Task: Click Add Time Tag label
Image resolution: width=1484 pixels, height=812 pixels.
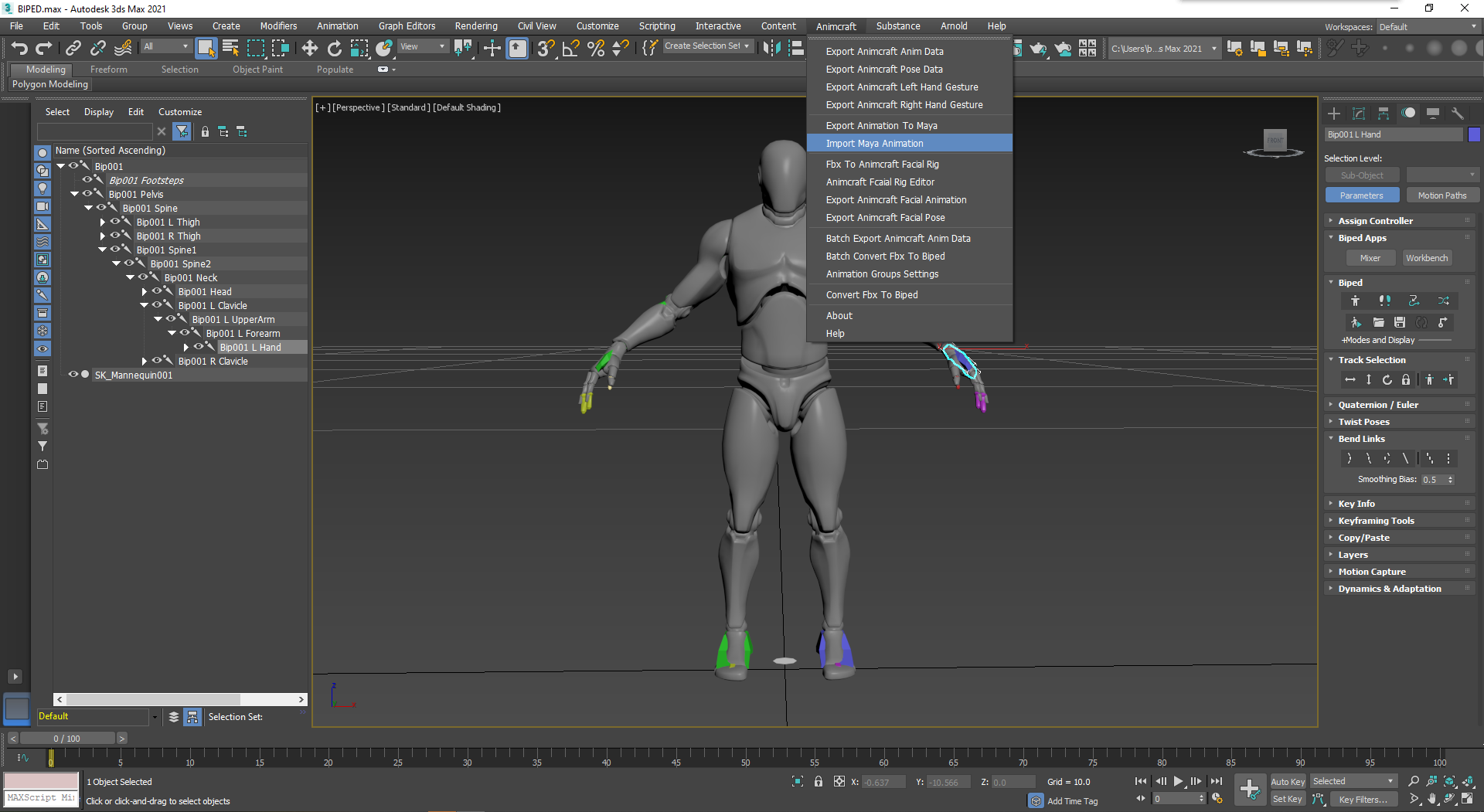Action: pos(1072,801)
